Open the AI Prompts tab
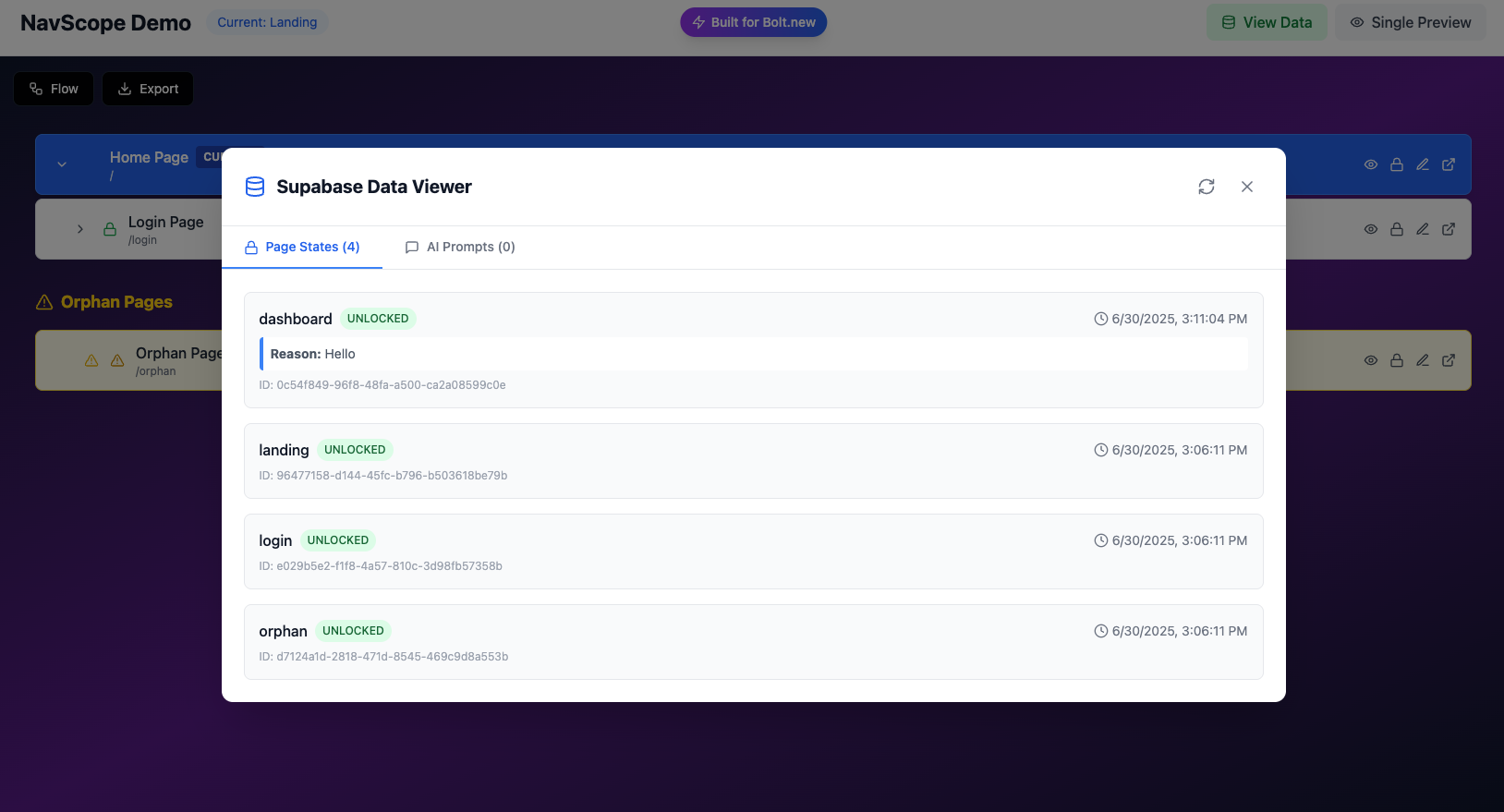1504x812 pixels. [x=460, y=247]
